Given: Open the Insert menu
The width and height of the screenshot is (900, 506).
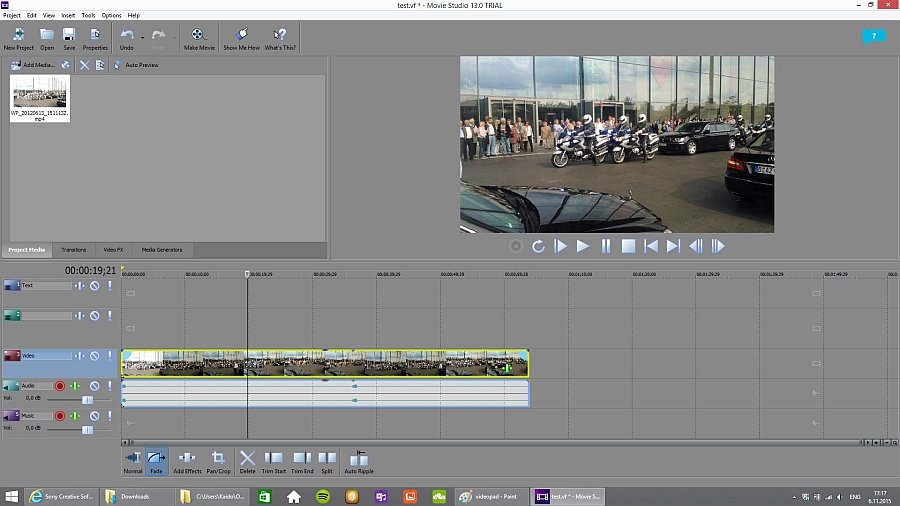Looking at the screenshot, I should click(x=68, y=15).
